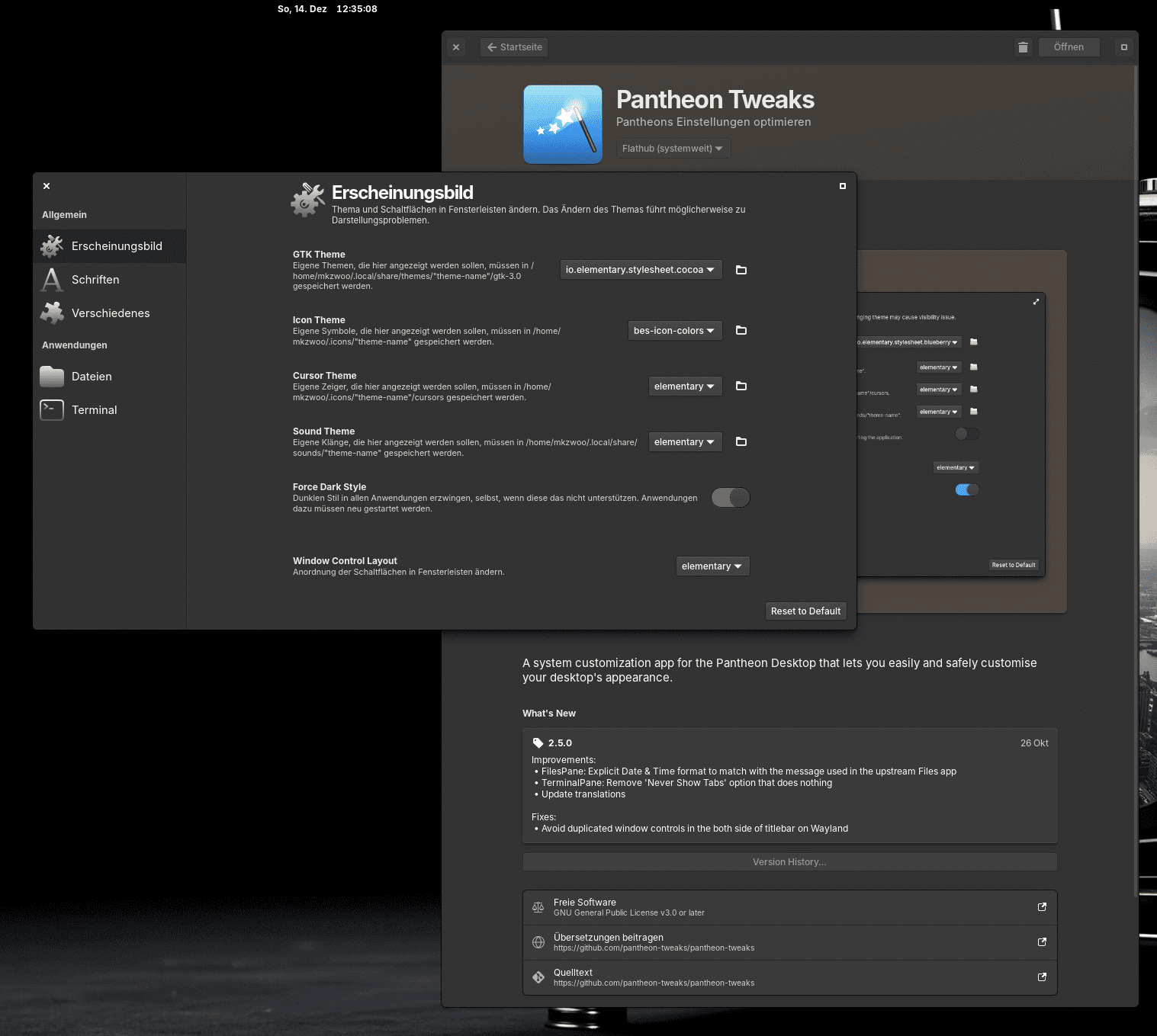The width and height of the screenshot is (1157, 1036).
Task: Click the Dateien folder icon in sidebar
Action: [x=52, y=377]
